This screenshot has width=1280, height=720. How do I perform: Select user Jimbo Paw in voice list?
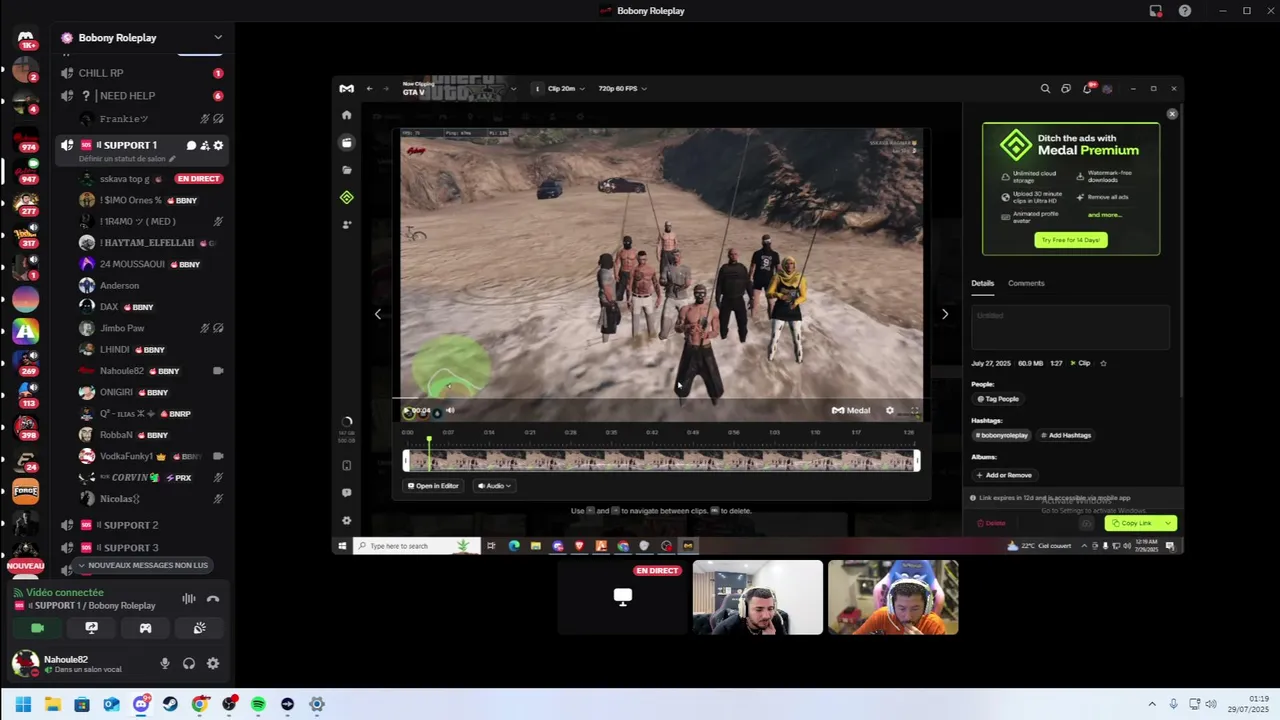[x=151, y=328]
